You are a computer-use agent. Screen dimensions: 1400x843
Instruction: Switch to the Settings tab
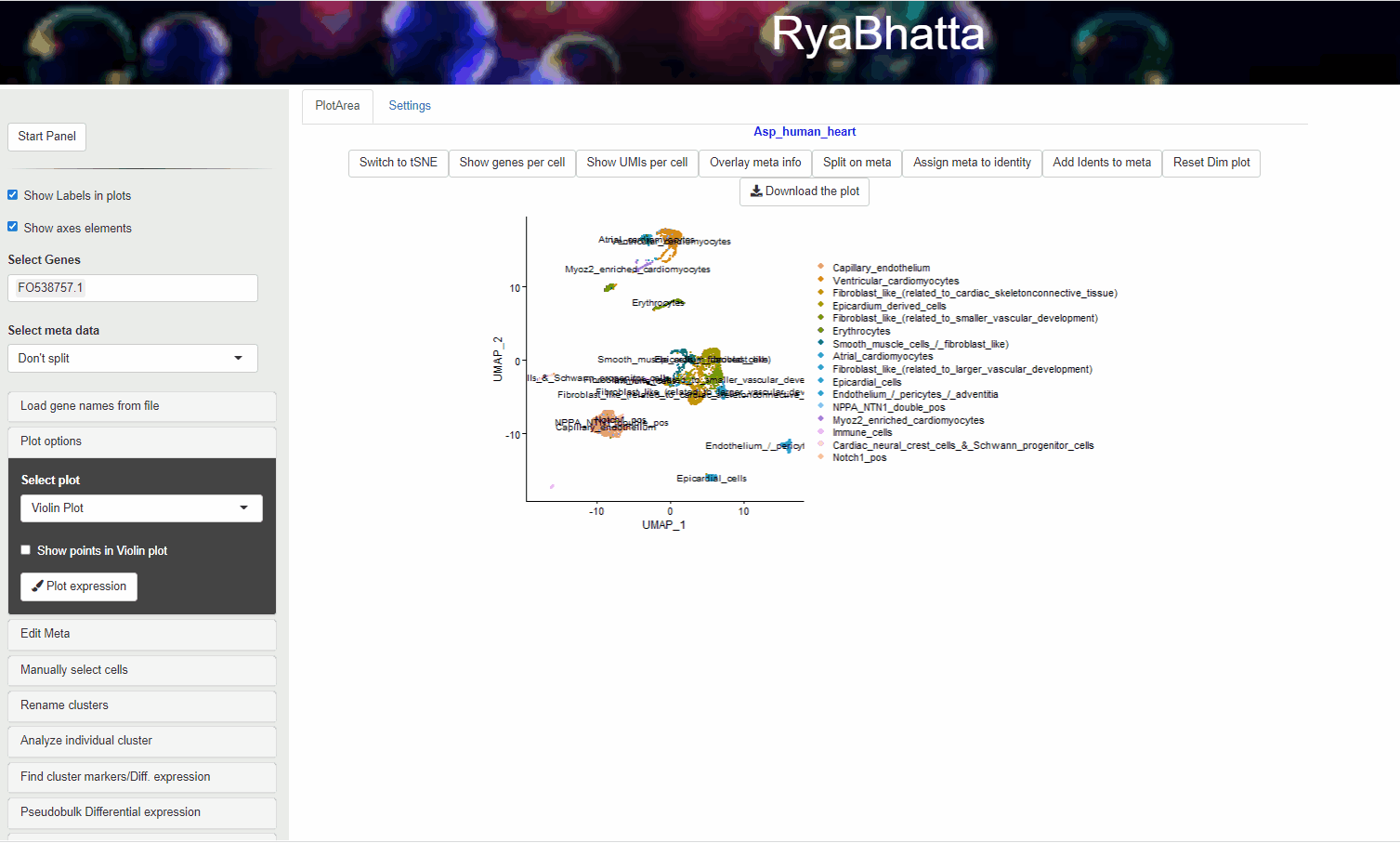410,106
